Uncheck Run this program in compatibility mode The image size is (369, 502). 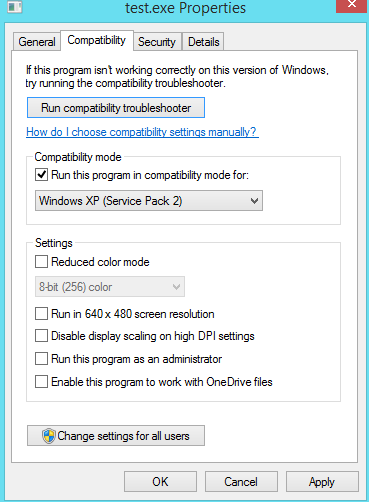click(41, 175)
